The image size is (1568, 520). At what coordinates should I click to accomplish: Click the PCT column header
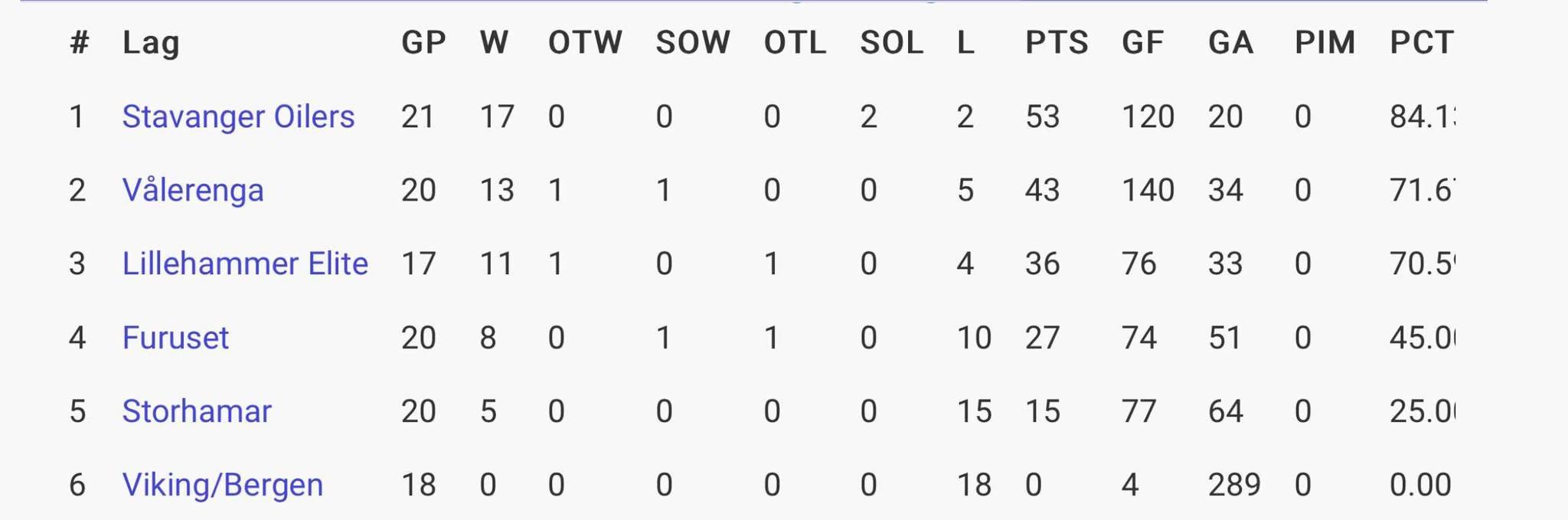pos(1421,43)
